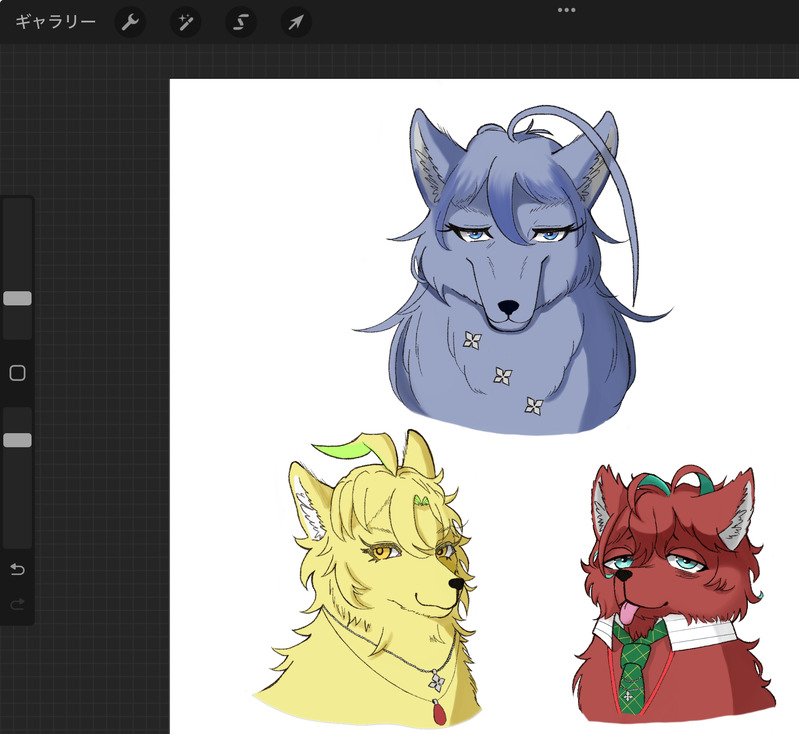This screenshot has height=734, width=799.
Task: Tap the three-dot multitasking menu
Action: tap(567, 10)
